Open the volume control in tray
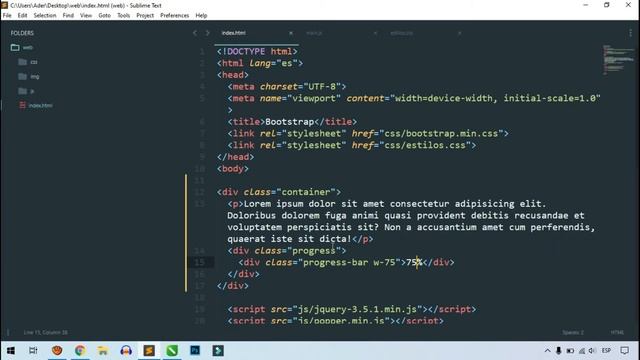The height and width of the screenshot is (360, 640). click(x=592, y=351)
